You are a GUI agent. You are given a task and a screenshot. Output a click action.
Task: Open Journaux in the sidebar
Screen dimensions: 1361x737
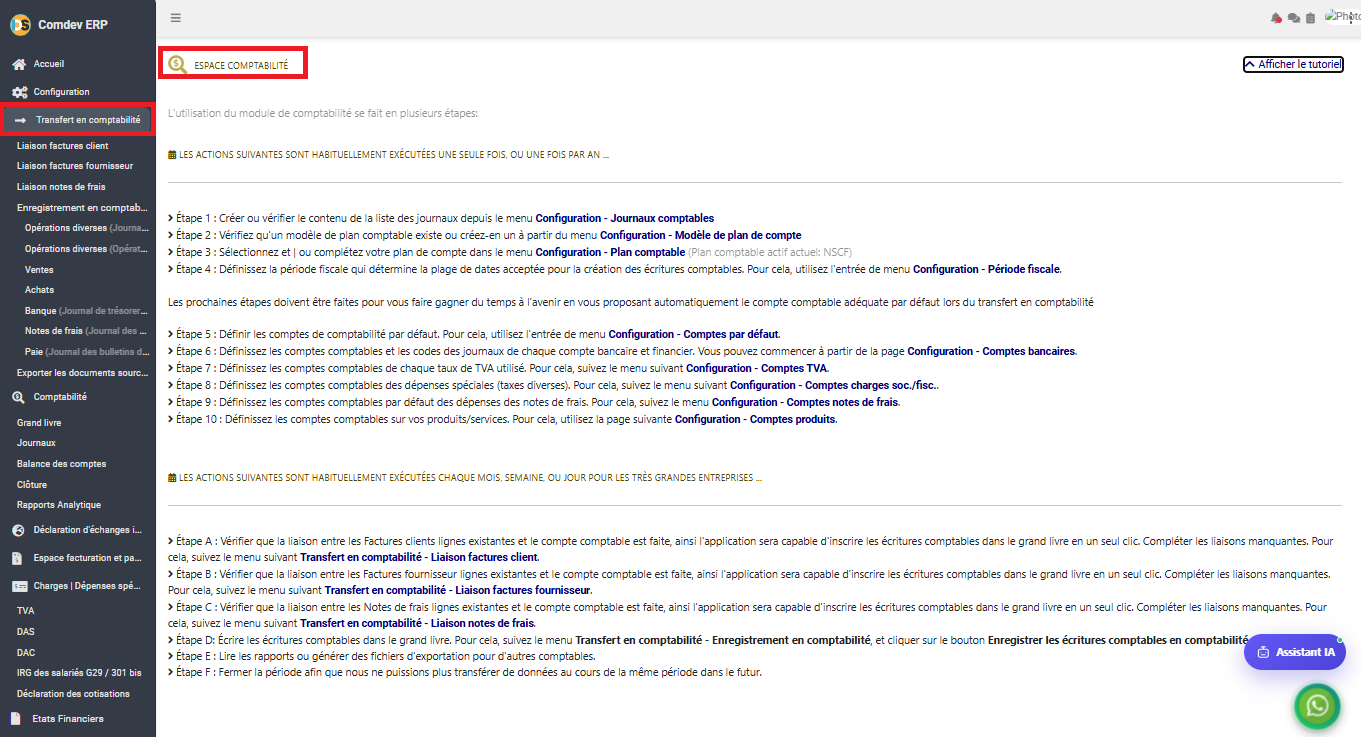coord(36,443)
